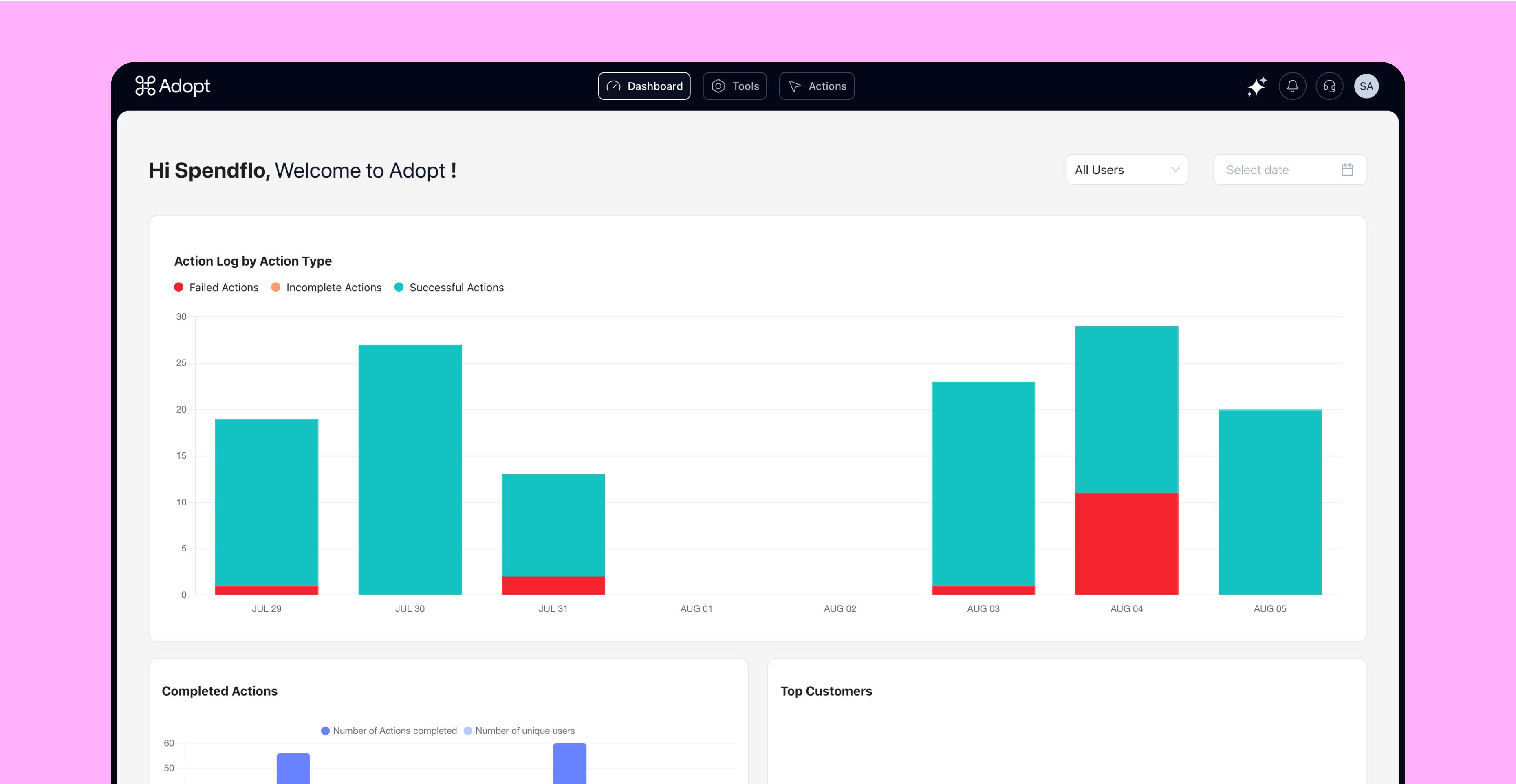Screen dimensions: 1516x784
Task: Click the AUG 03 teal bar
Action: click(983, 483)
